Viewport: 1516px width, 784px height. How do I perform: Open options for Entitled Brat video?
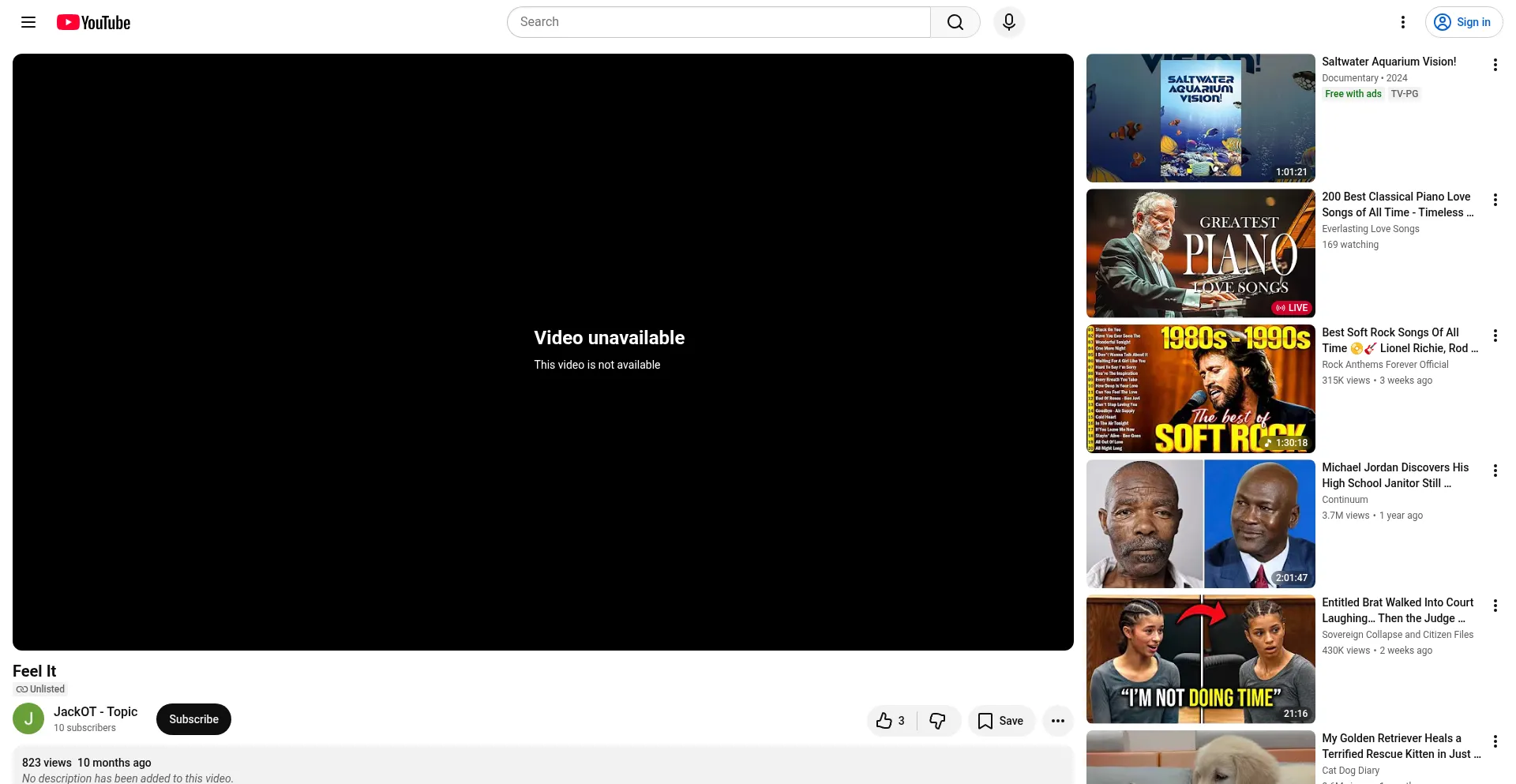click(x=1495, y=606)
